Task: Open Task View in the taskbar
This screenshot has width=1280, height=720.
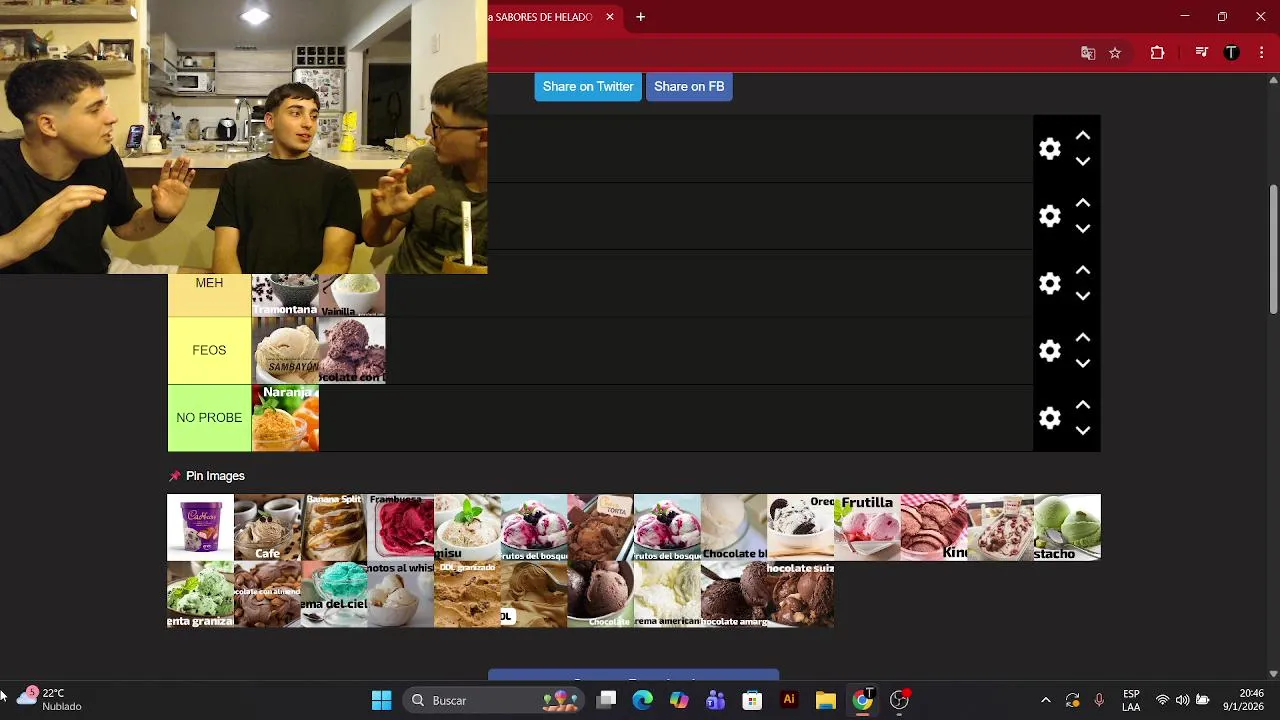Action: pyautogui.click(x=606, y=700)
